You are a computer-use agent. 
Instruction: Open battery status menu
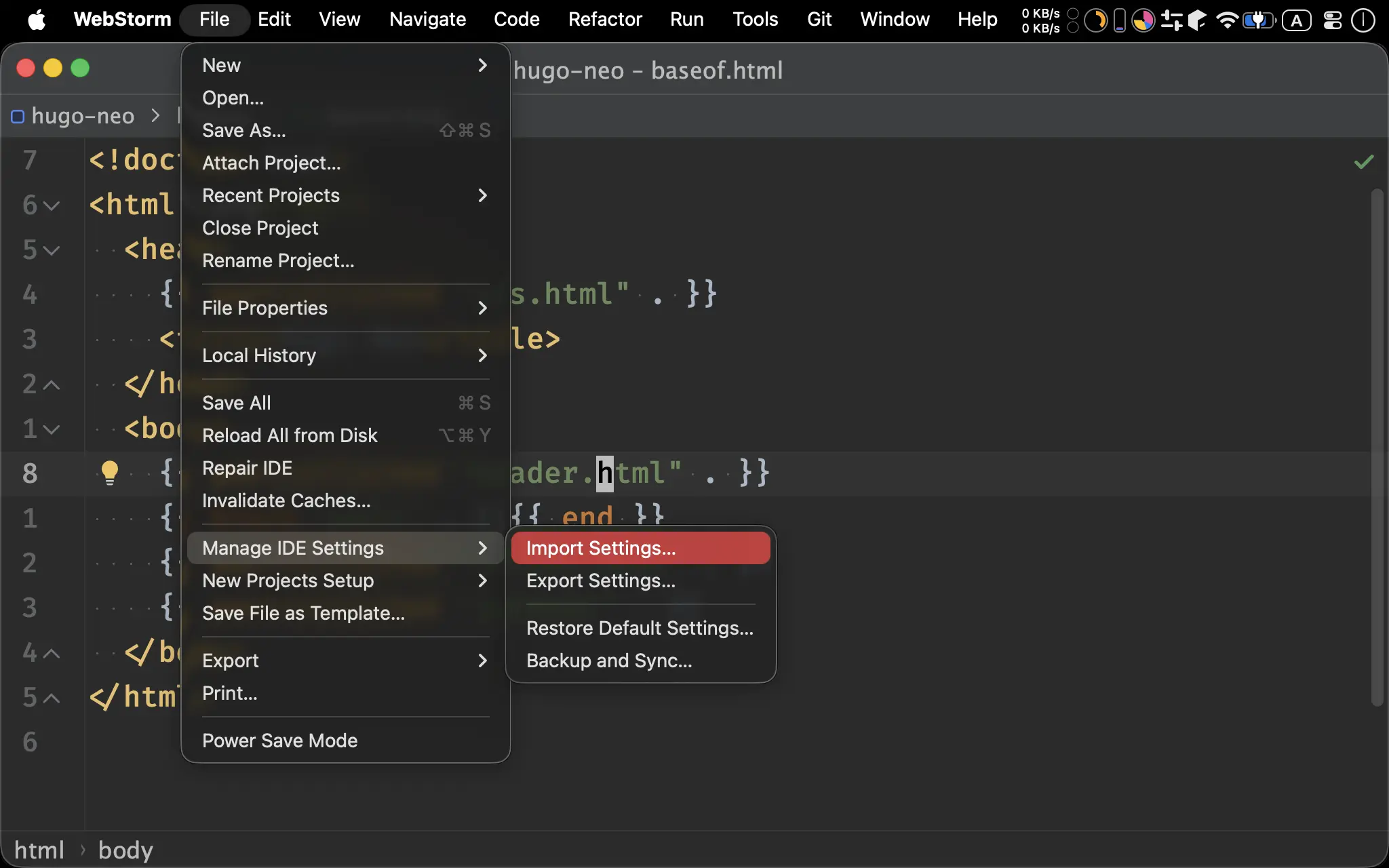1259,20
